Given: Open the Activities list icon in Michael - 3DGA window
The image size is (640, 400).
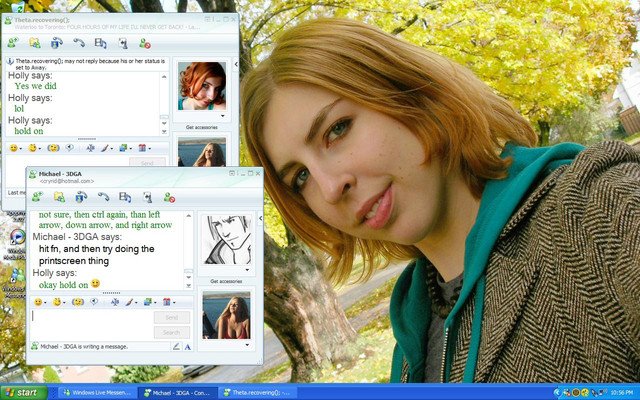Looking at the screenshot, I should (x=125, y=197).
